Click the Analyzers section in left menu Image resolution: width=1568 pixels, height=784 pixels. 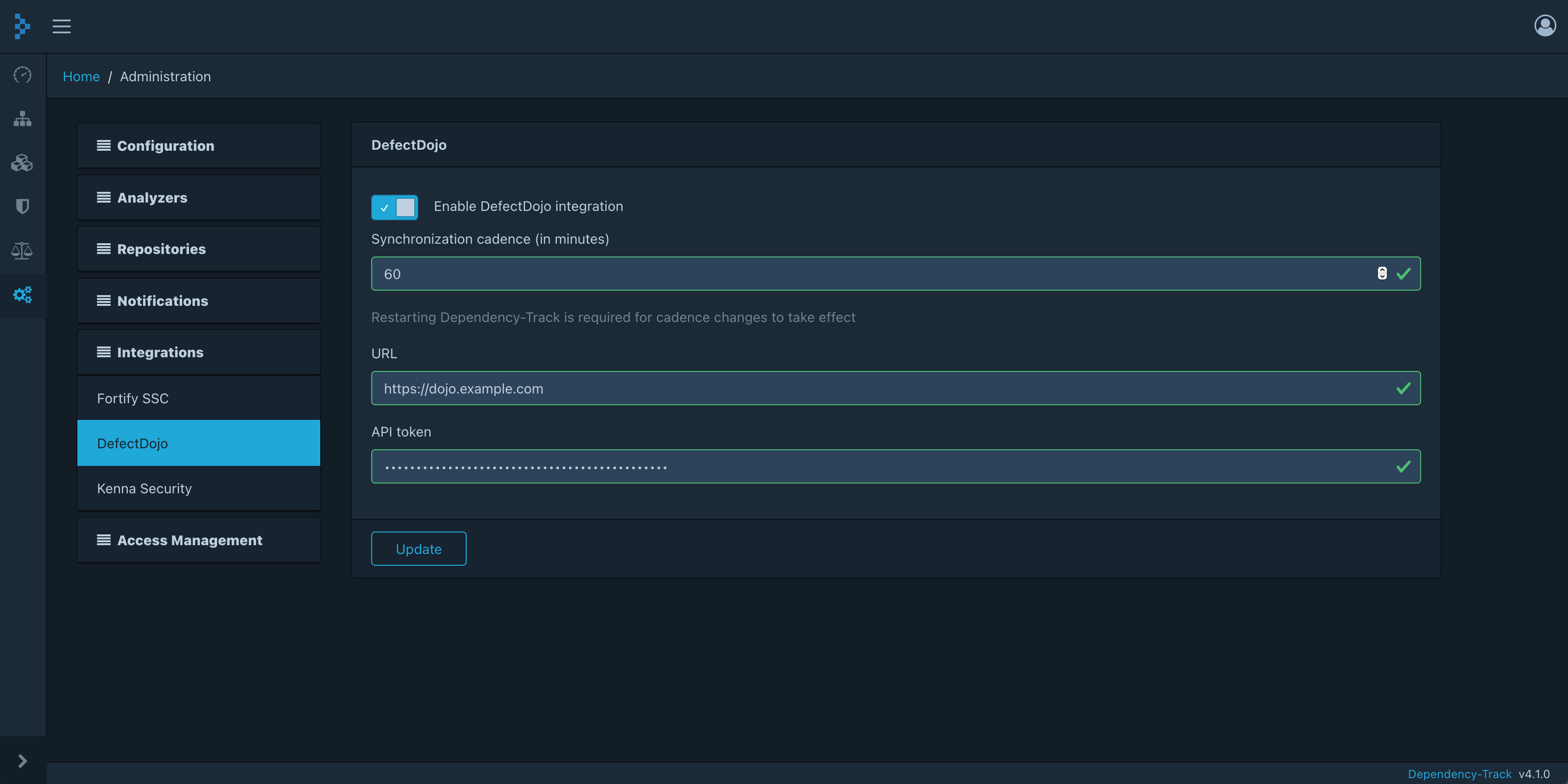199,197
